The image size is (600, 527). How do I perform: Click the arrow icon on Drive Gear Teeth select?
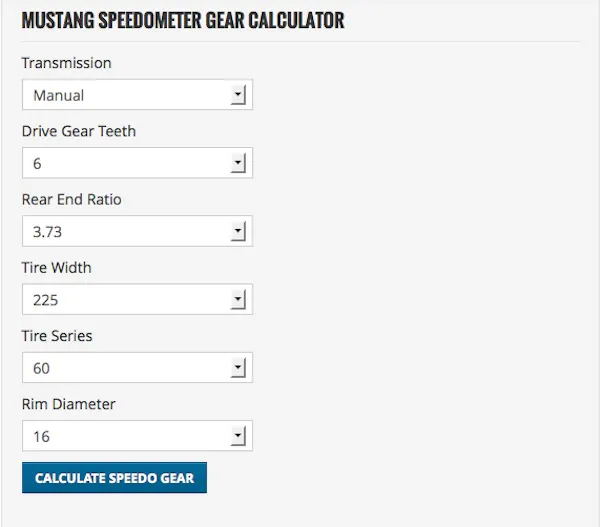click(x=238, y=163)
